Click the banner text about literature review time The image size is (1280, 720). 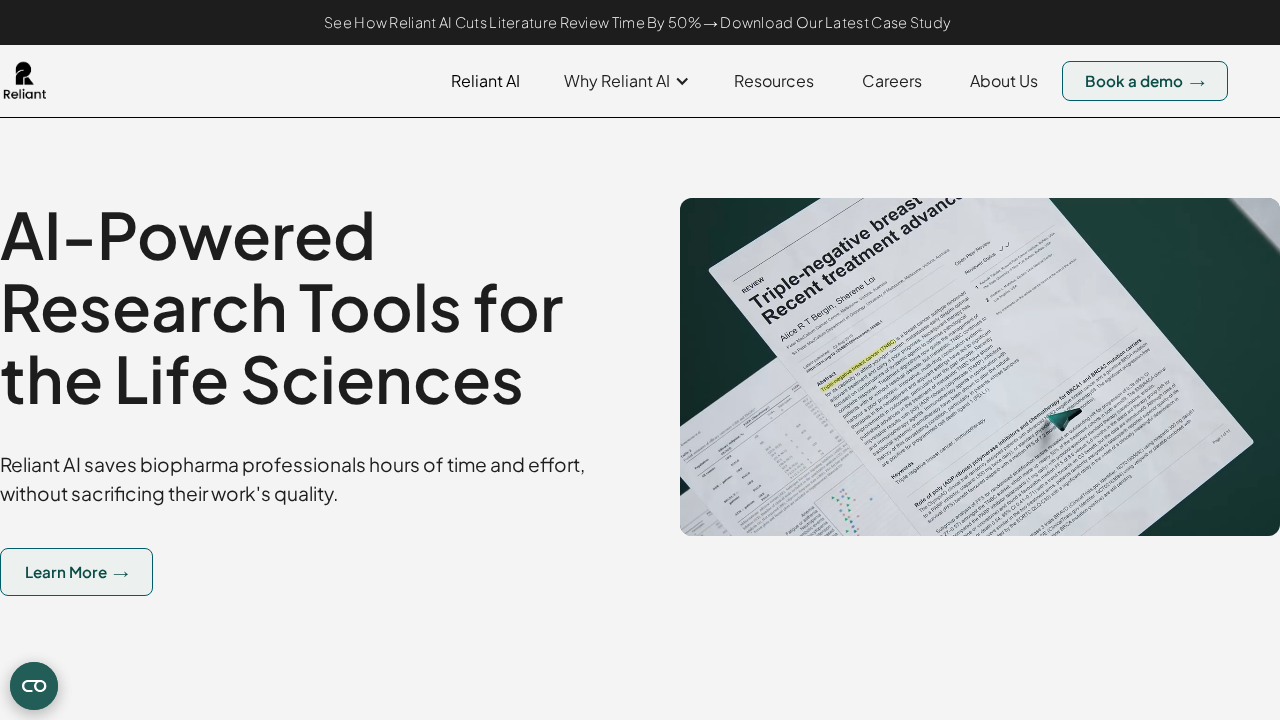point(512,23)
